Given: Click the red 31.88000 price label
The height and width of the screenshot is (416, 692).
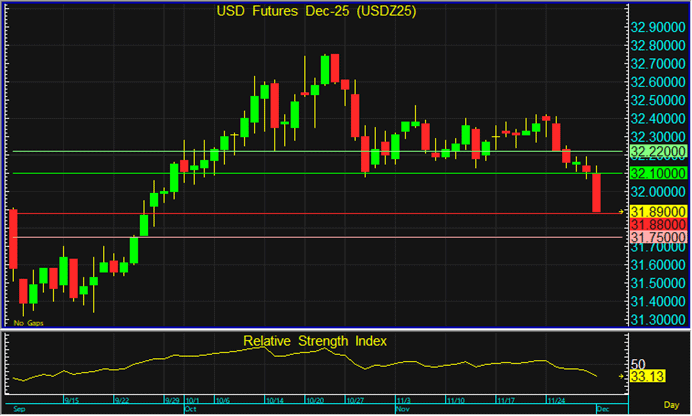Looking at the screenshot, I should click(x=657, y=226).
